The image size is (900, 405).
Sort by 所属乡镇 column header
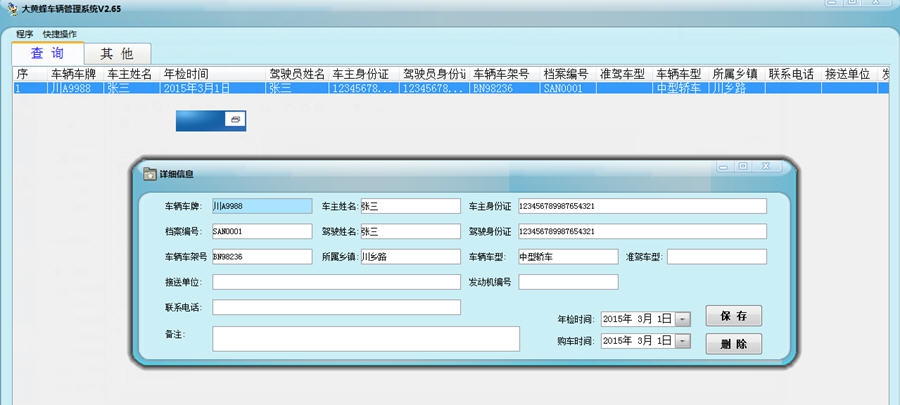click(x=736, y=74)
